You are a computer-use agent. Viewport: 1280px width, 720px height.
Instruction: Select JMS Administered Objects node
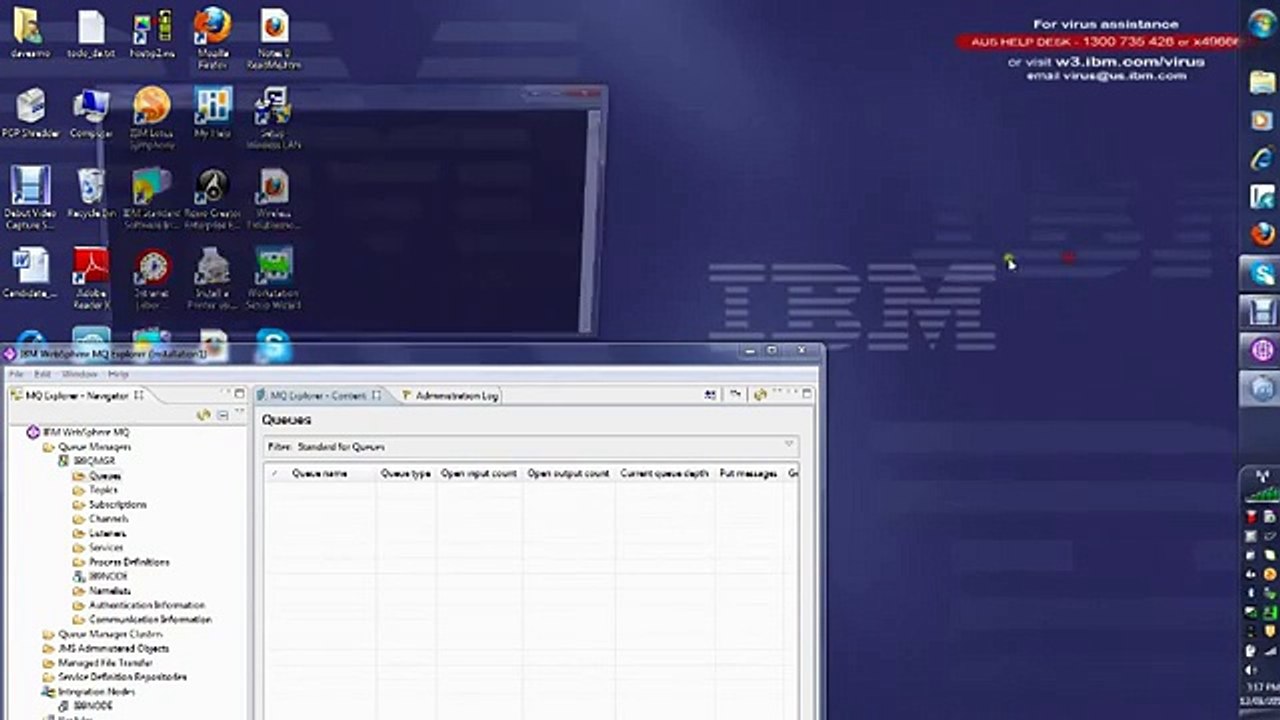click(105, 648)
